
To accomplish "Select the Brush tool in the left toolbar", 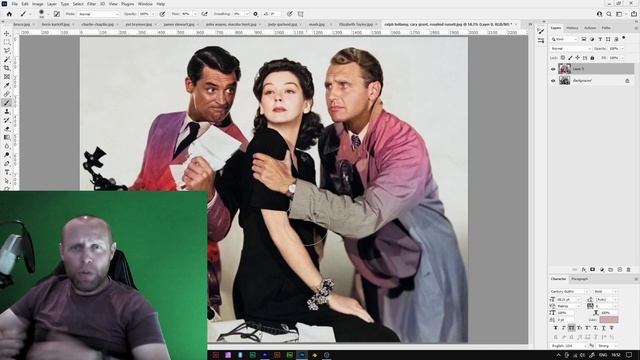I will pos(7,103).
